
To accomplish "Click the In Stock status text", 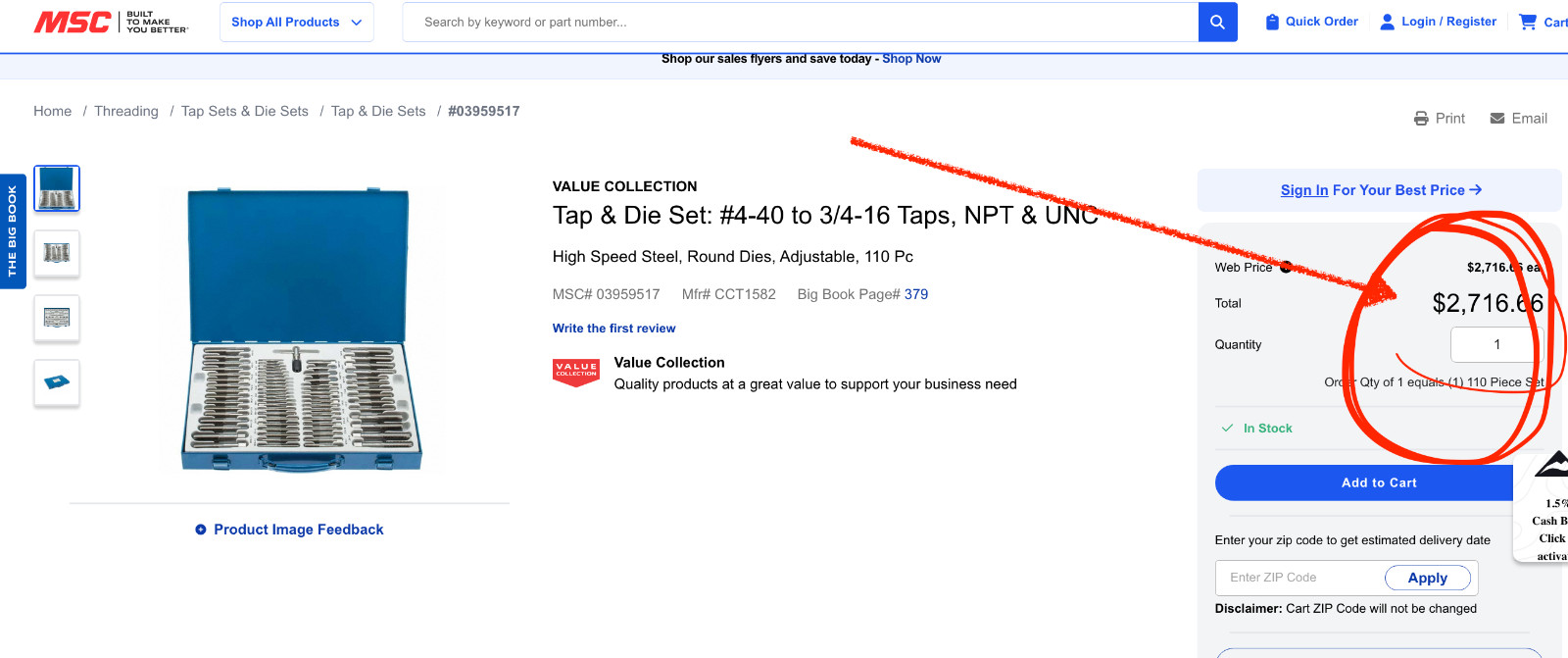I will (1268, 429).
